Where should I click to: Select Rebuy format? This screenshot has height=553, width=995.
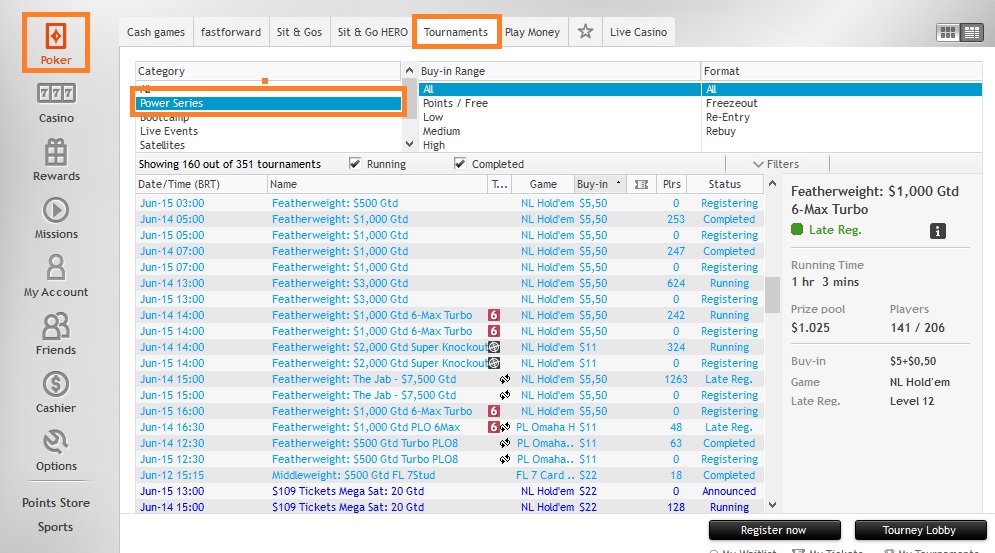pos(841,131)
